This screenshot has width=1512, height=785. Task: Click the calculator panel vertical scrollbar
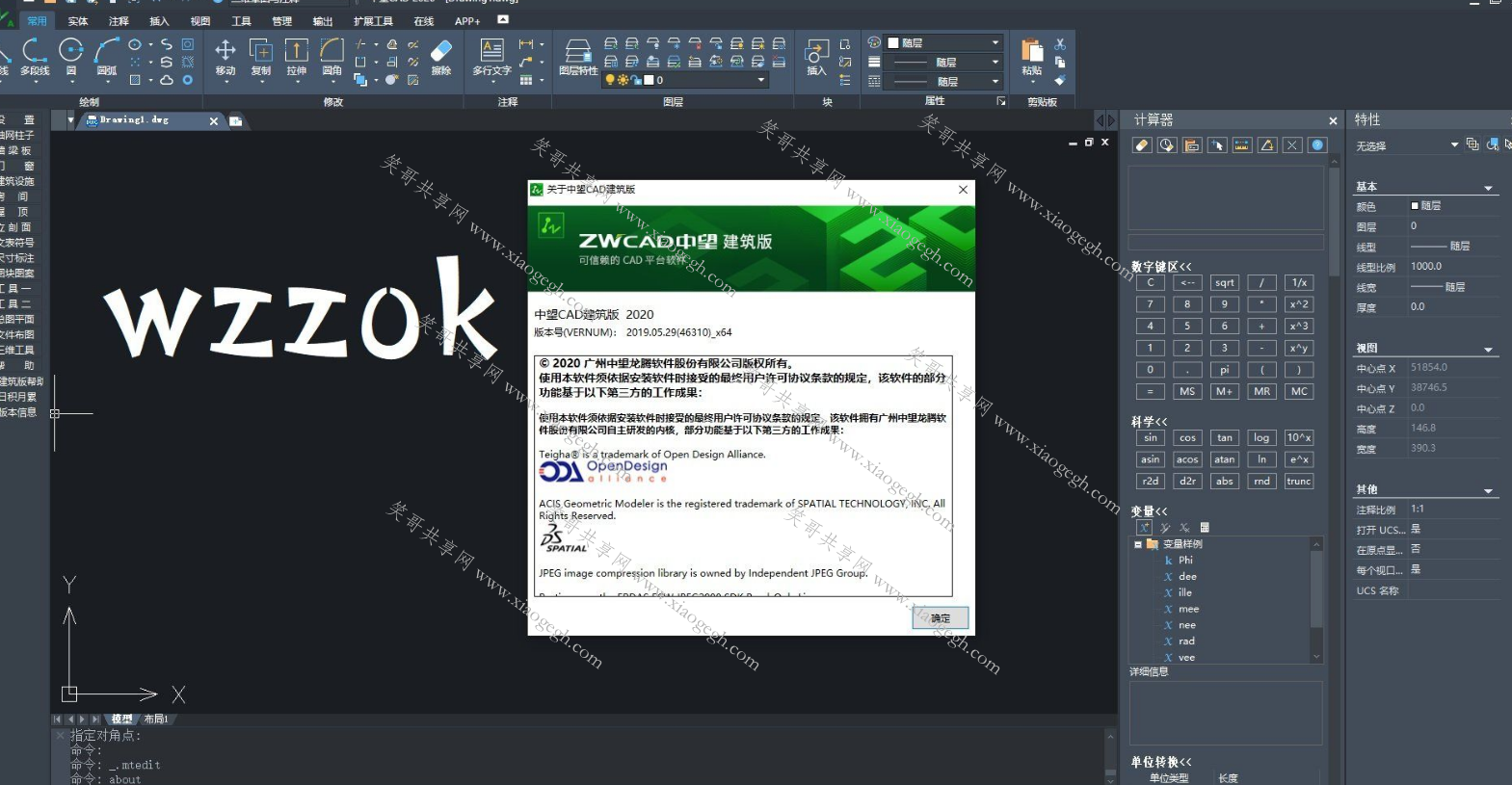coord(1335,222)
